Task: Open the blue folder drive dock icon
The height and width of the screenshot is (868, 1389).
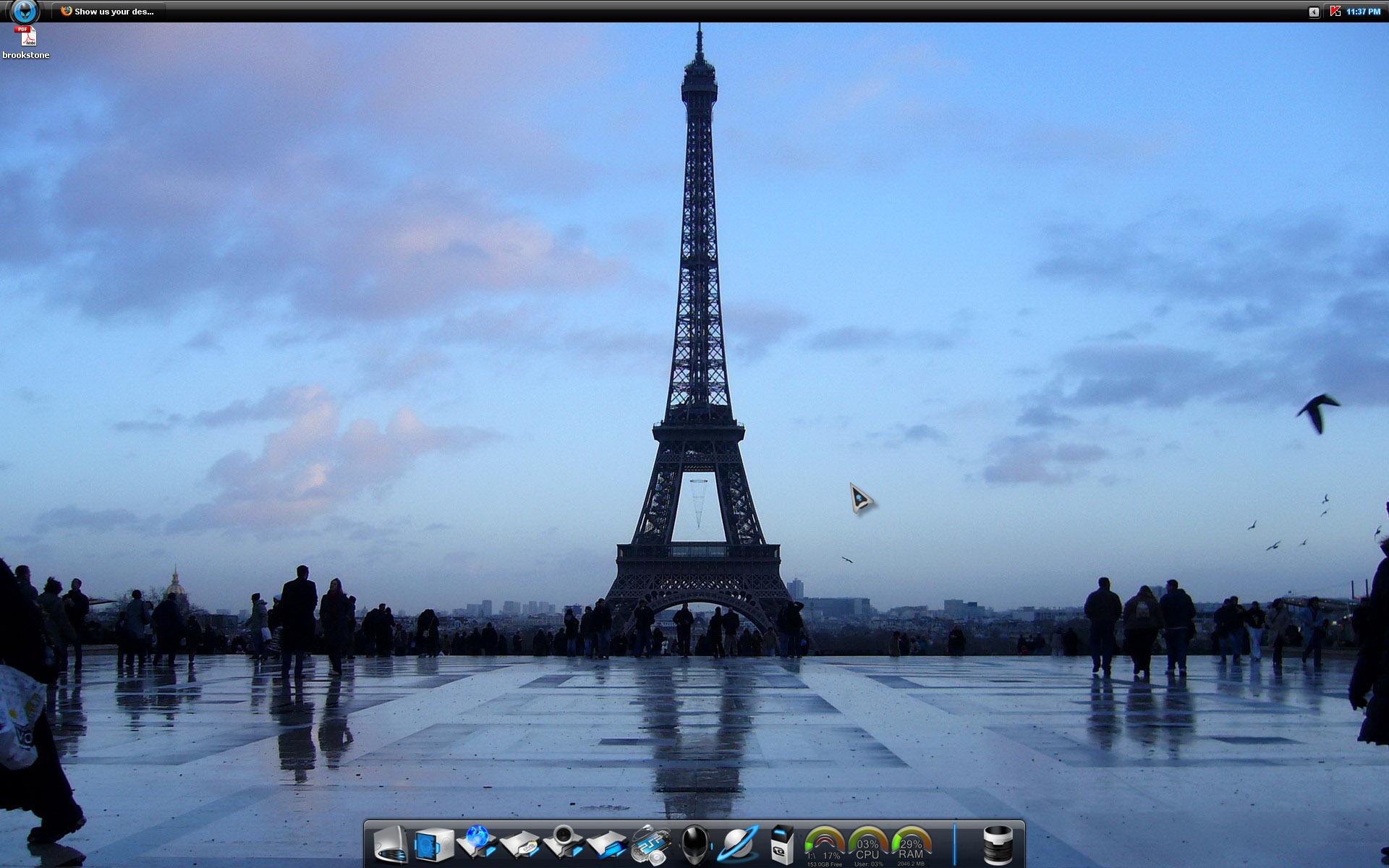Action: coord(606,844)
